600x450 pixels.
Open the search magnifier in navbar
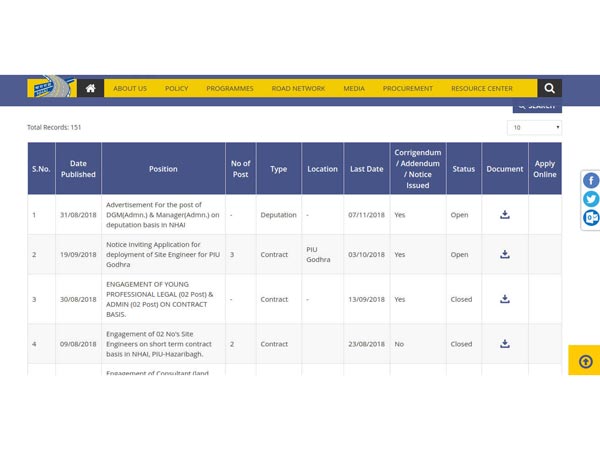click(549, 88)
